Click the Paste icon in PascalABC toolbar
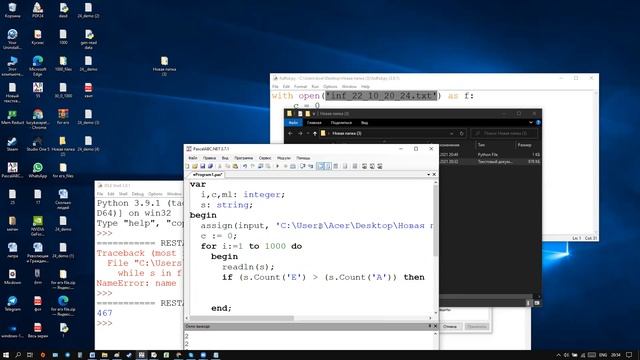This screenshot has height=360, width=640. tap(236, 166)
